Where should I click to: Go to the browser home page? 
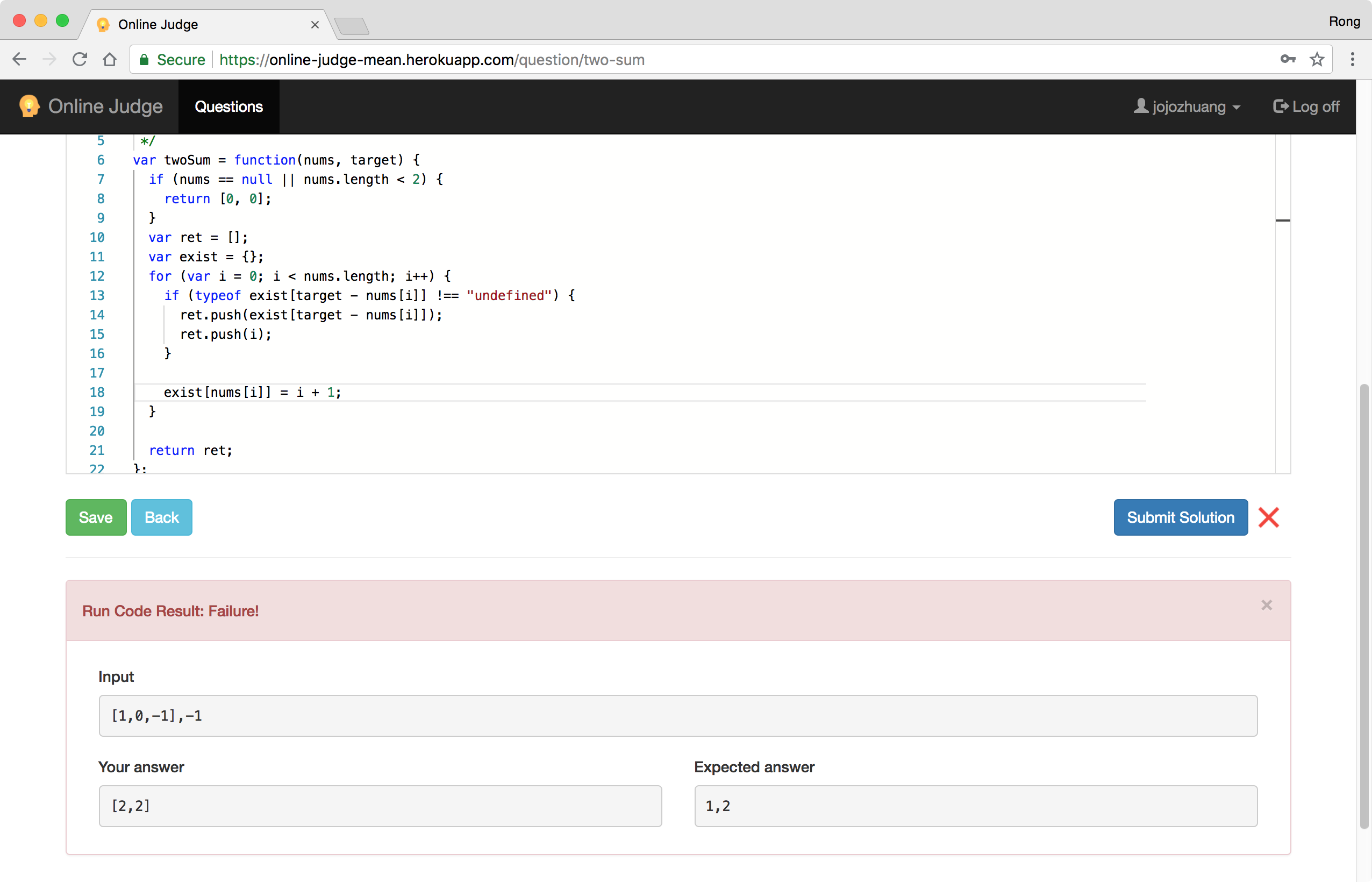[x=110, y=59]
